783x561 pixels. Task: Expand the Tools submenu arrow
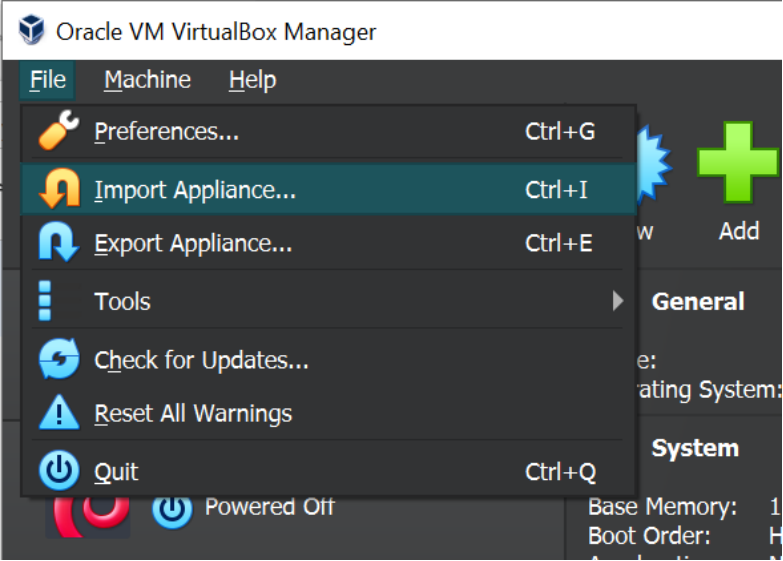pos(618,301)
